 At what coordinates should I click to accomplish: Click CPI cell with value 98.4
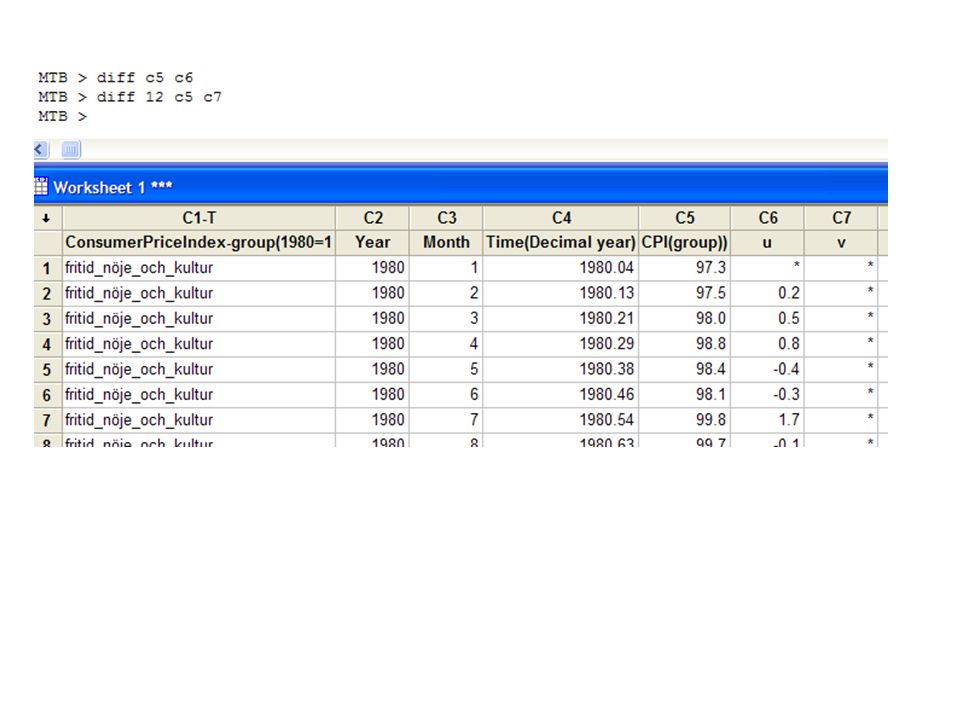[684, 370]
